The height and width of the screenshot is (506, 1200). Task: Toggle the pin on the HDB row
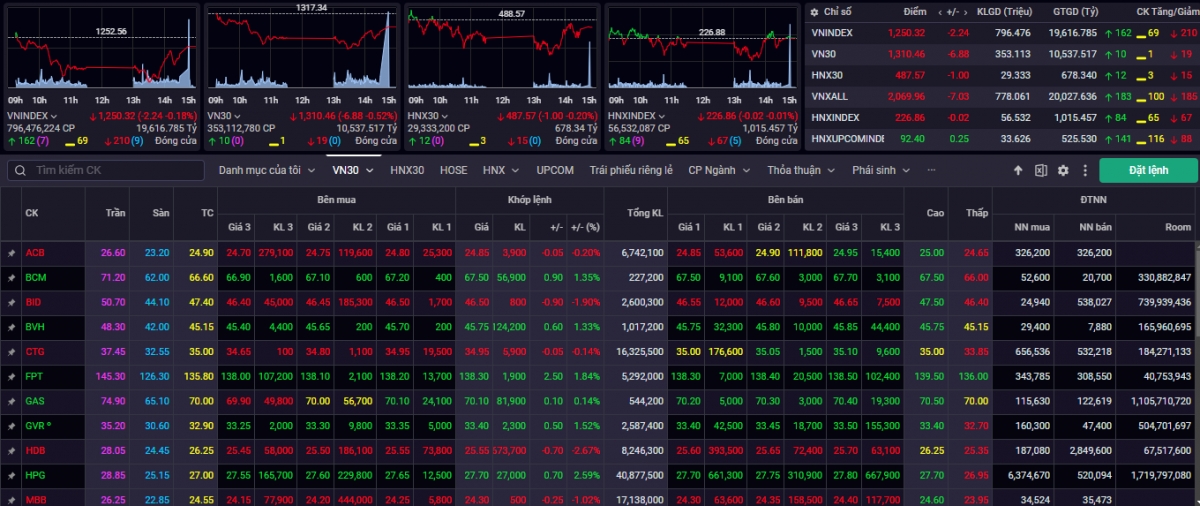(11, 450)
